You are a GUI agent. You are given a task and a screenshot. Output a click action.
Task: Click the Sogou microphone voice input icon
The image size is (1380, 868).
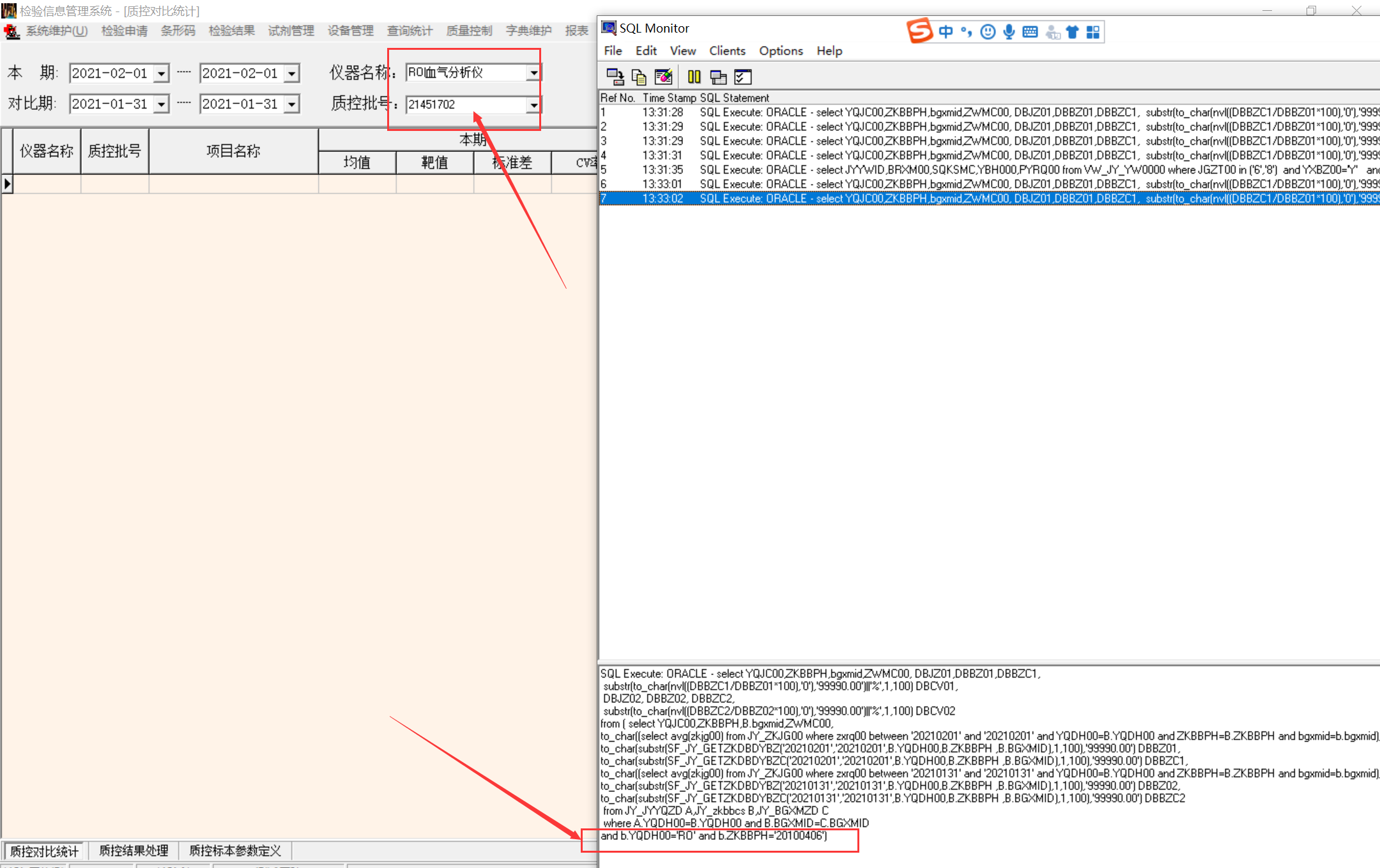coord(1009,32)
